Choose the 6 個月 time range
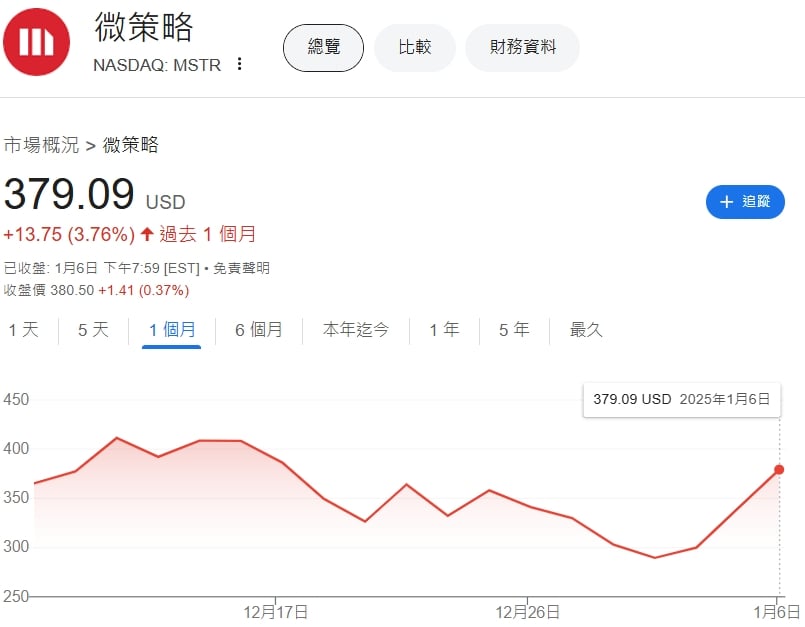805x627 pixels. click(x=259, y=330)
